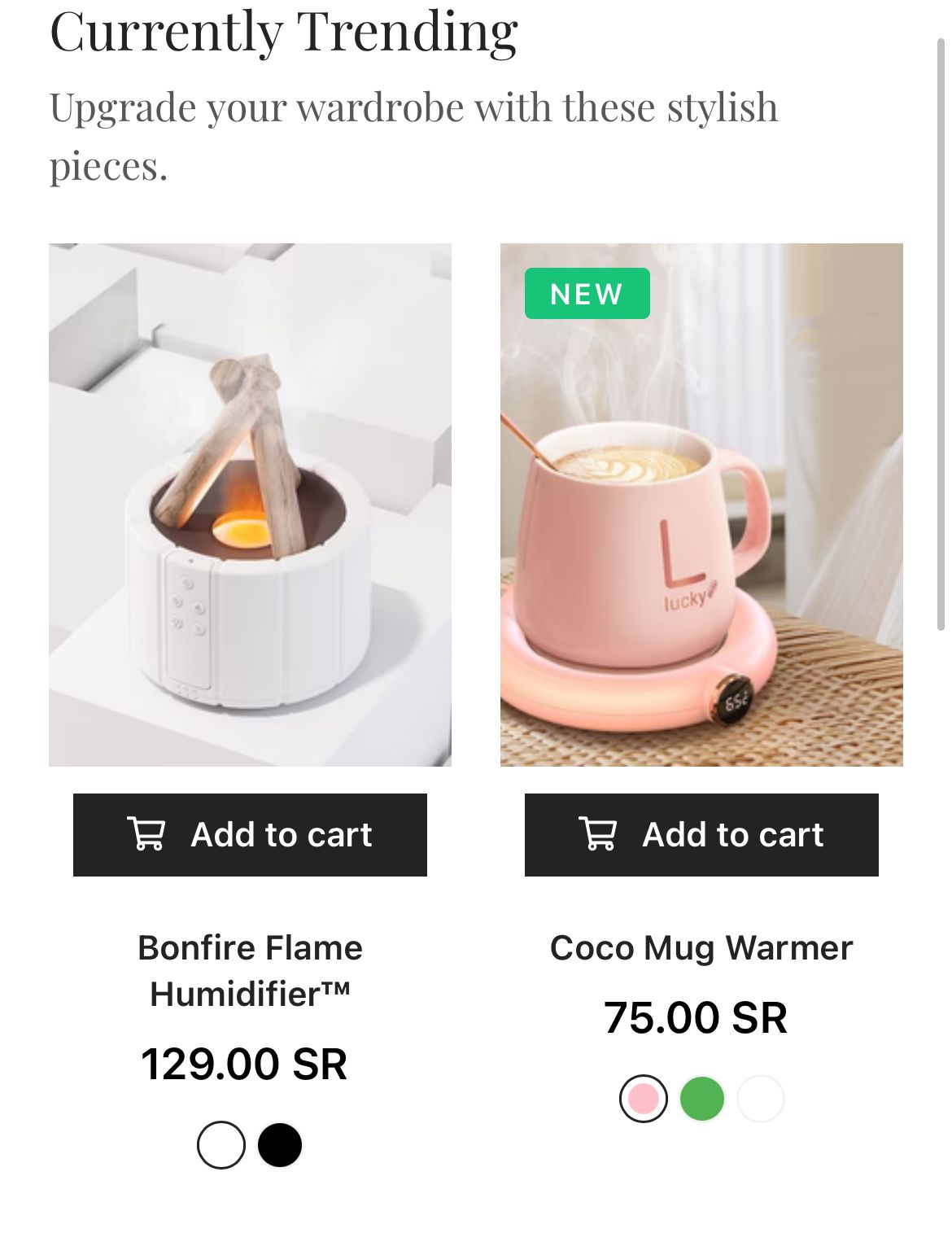Add Bonfire Flame Humidifier to cart
This screenshot has height=1233, width=952.
pyautogui.click(x=250, y=834)
